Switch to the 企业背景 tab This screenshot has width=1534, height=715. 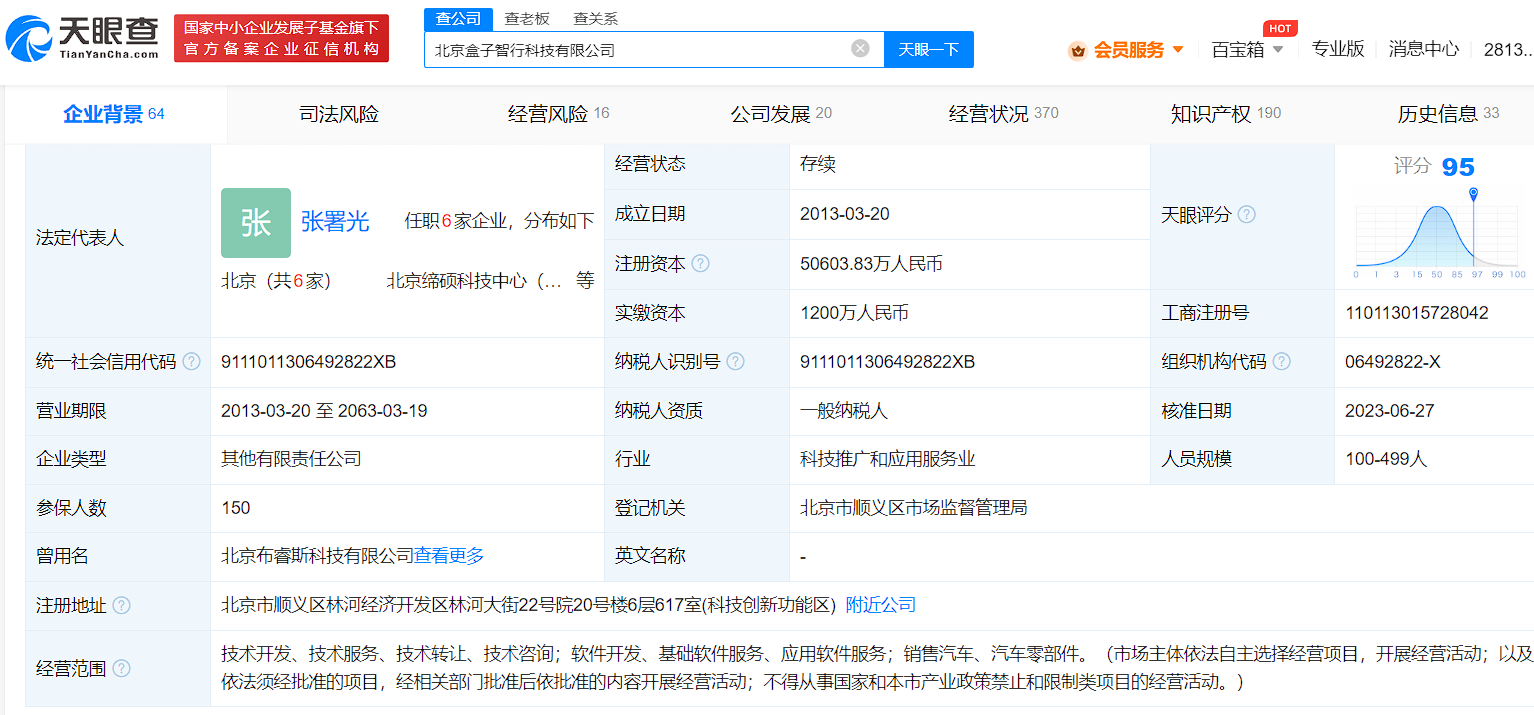tap(114, 114)
